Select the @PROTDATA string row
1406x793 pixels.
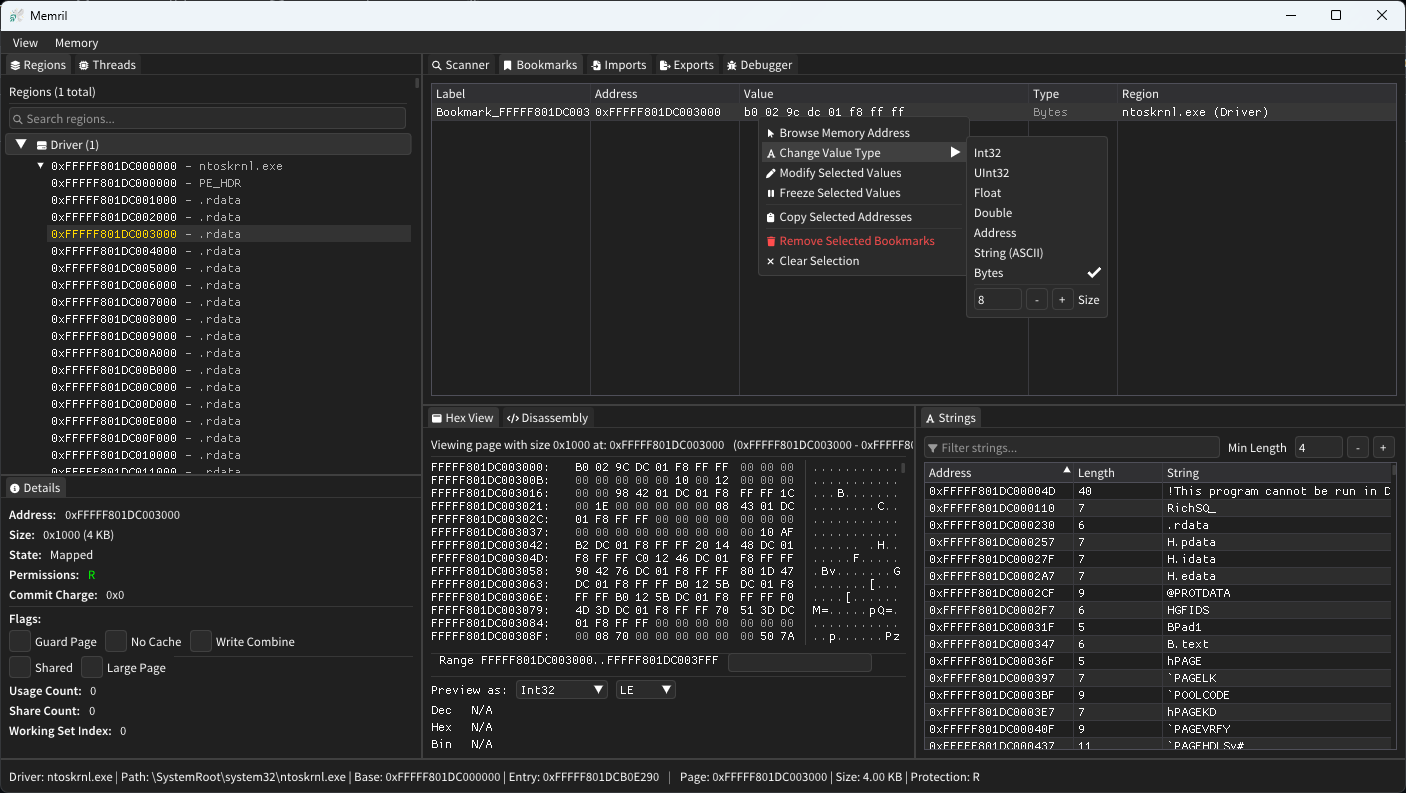click(x=1158, y=593)
